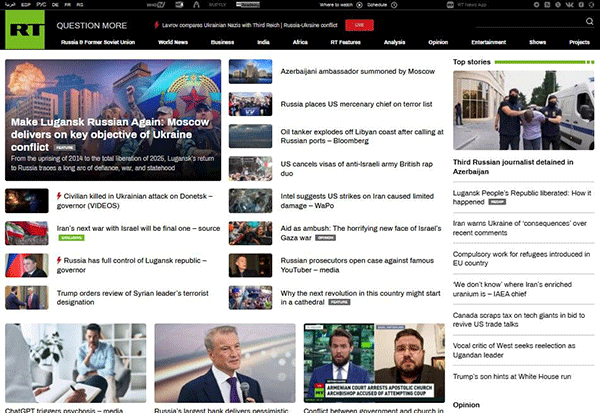Click the Azerbaijani ambassador story thumbnail
The width and height of the screenshot is (600, 413).
tap(251, 71)
